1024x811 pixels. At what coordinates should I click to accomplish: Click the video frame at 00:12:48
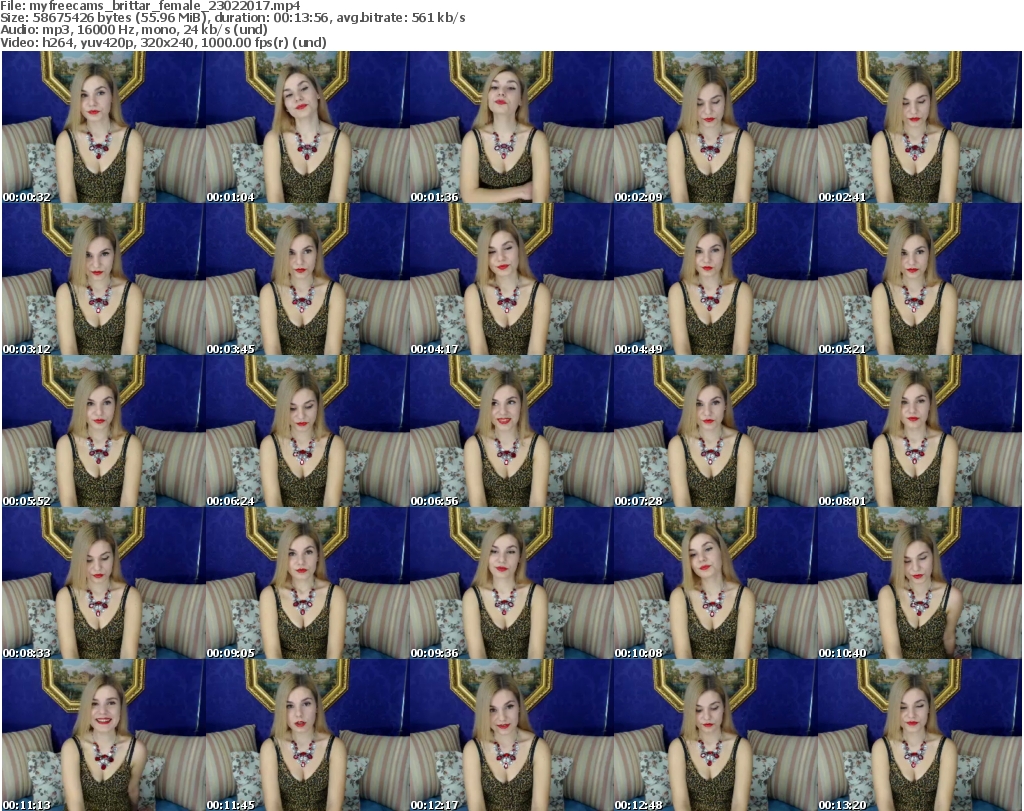pos(715,735)
